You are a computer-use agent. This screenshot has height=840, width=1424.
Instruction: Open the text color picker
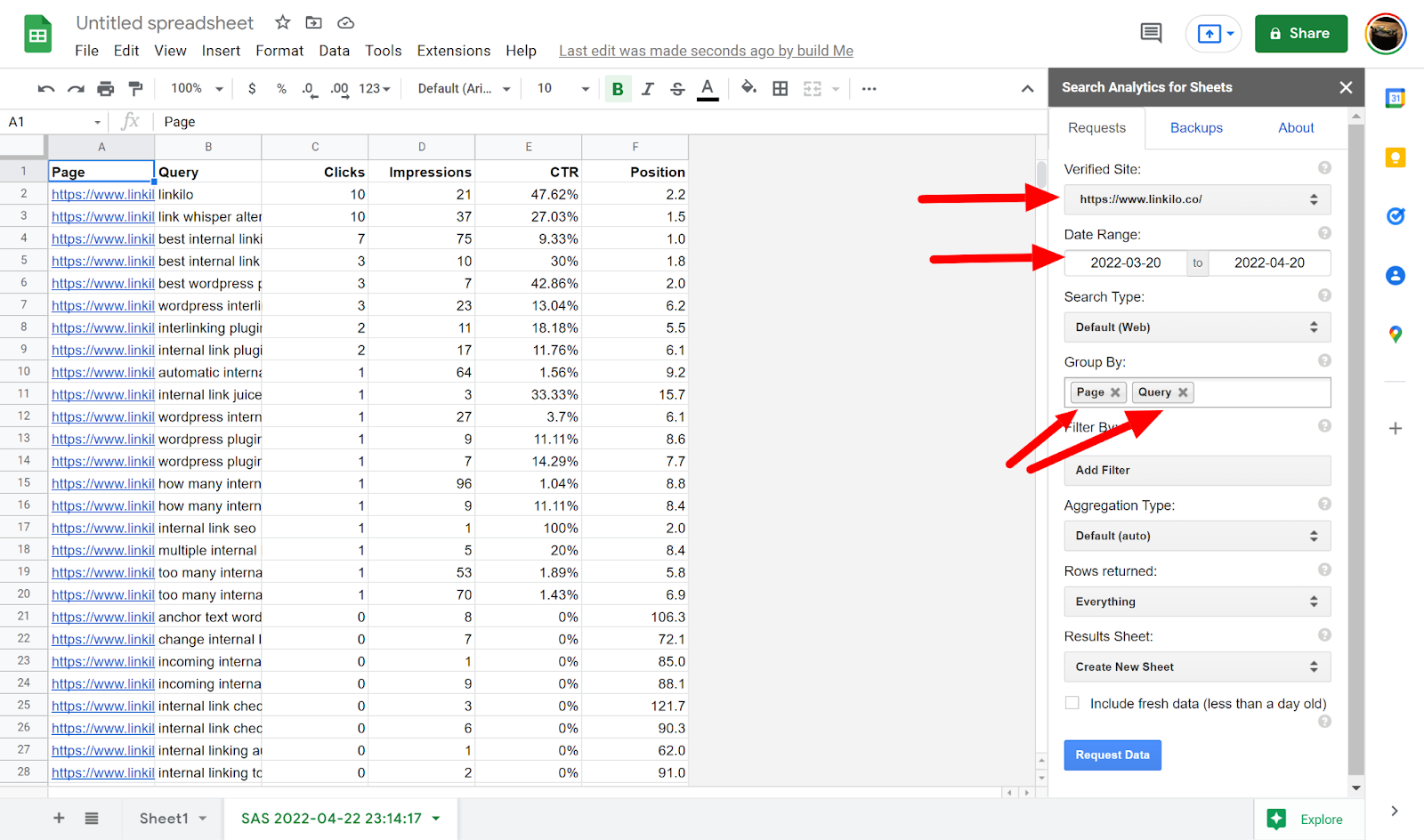point(708,89)
